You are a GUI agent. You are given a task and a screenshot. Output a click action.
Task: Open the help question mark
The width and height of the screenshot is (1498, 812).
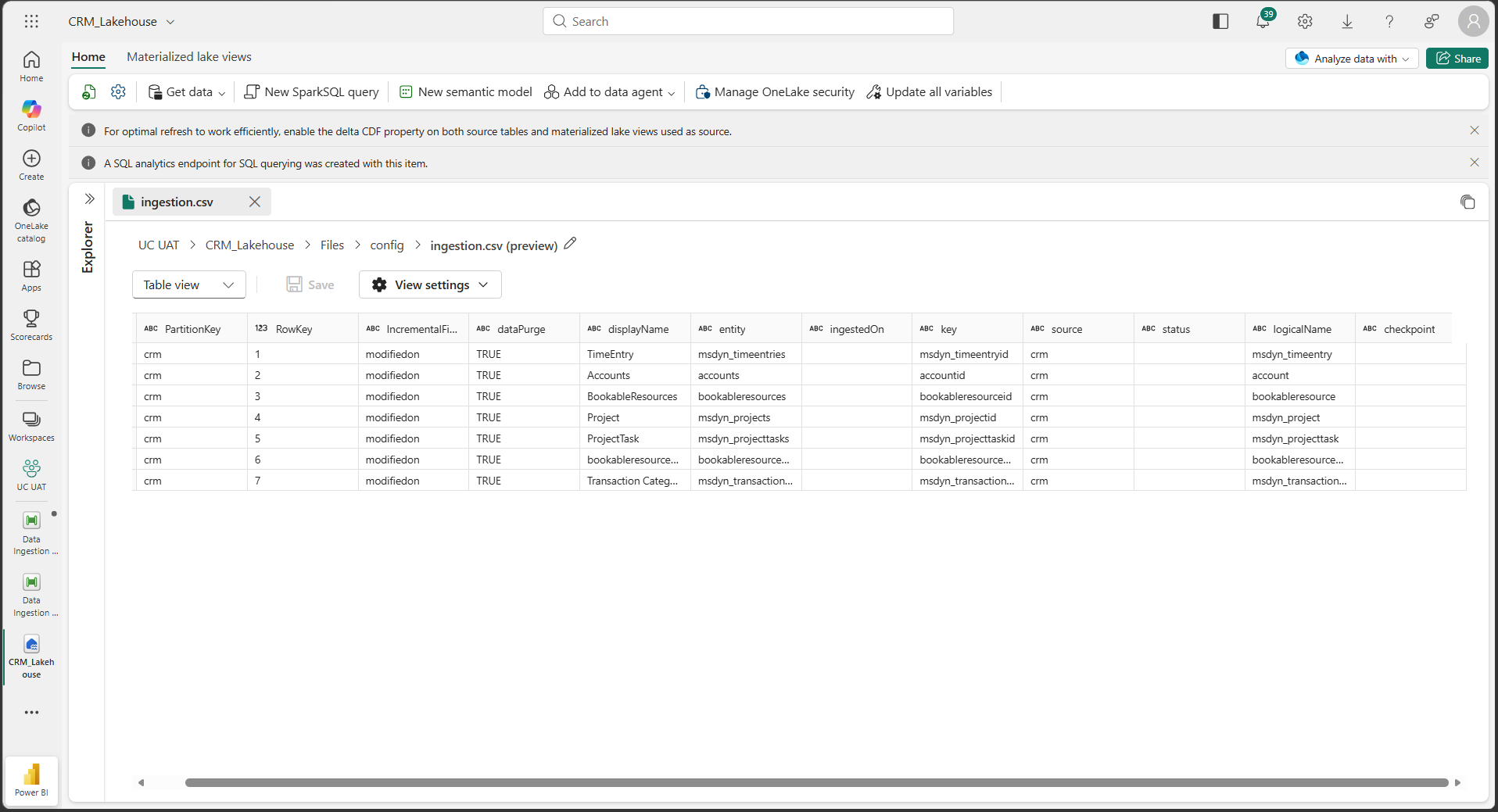(x=1389, y=21)
